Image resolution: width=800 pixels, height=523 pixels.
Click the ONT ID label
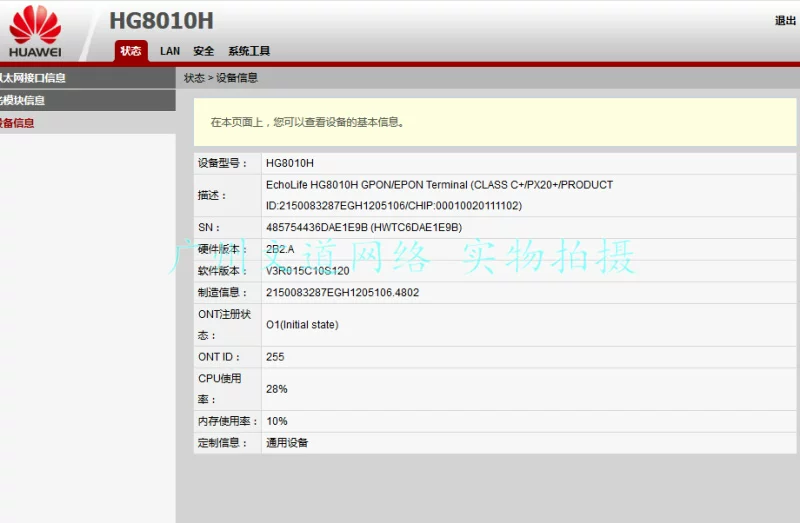point(219,357)
